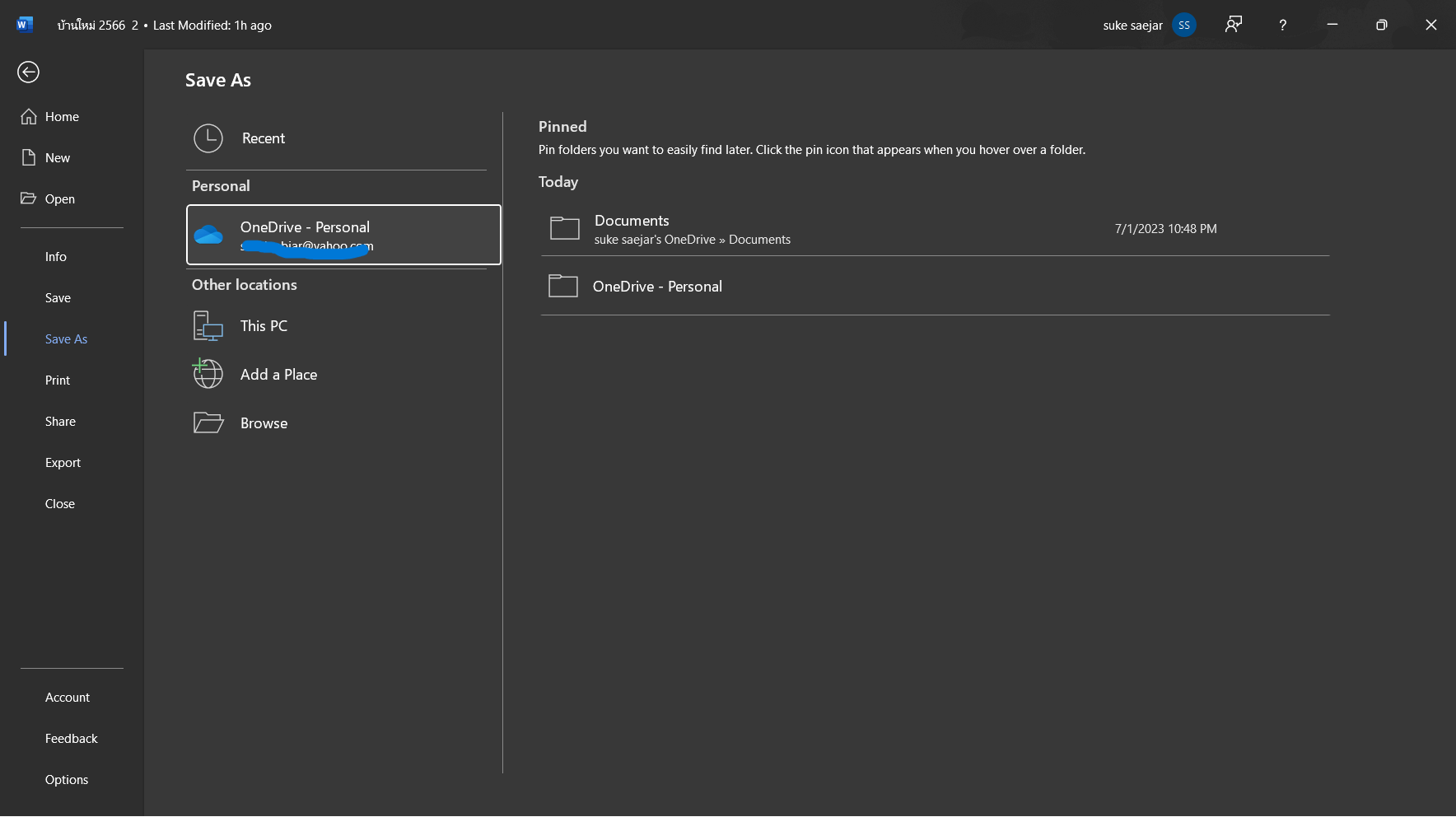Open the Export page
This screenshot has height=817, width=1456.
coord(63,463)
